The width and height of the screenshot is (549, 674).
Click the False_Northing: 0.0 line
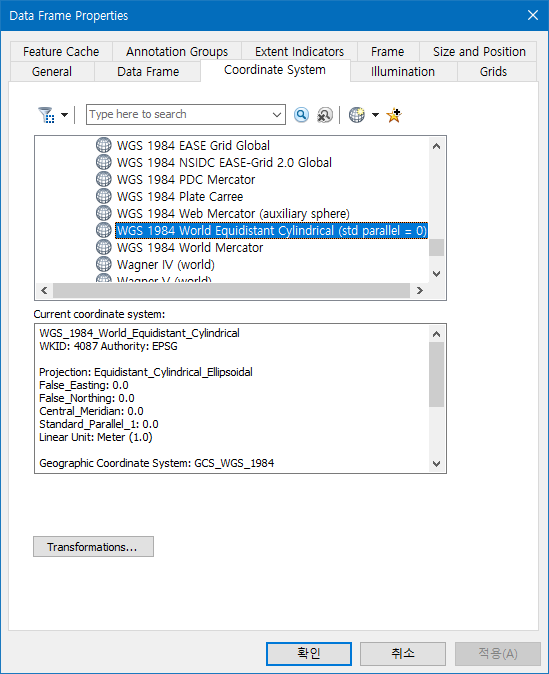pos(86,398)
